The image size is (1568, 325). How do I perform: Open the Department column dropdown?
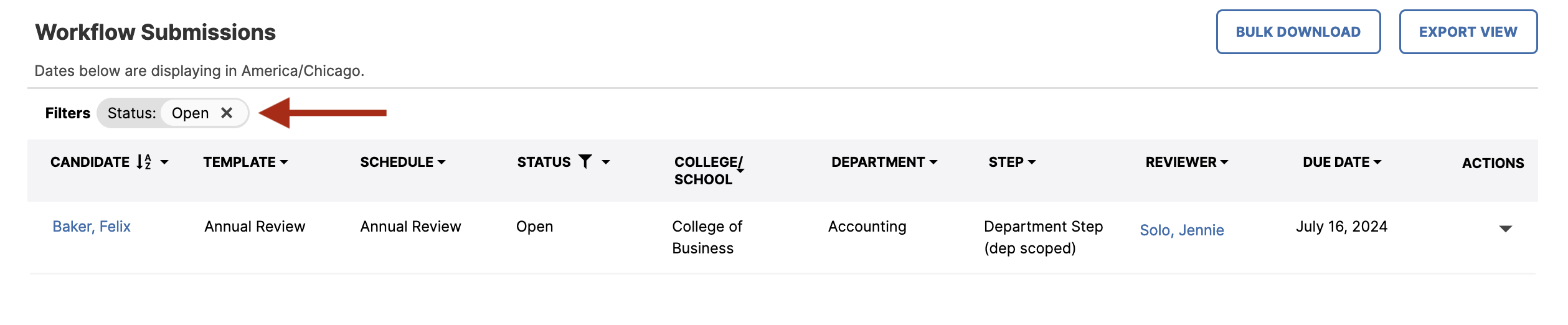click(884, 162)
